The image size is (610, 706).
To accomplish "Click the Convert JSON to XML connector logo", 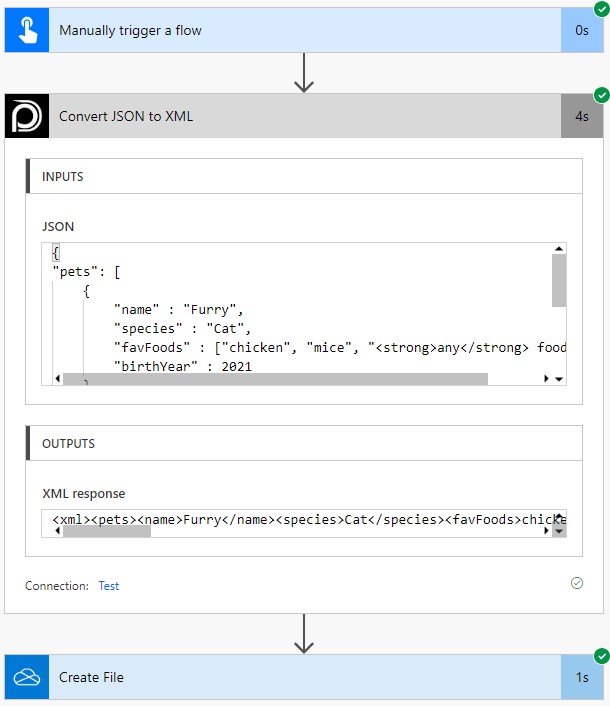I will point(24,116).
